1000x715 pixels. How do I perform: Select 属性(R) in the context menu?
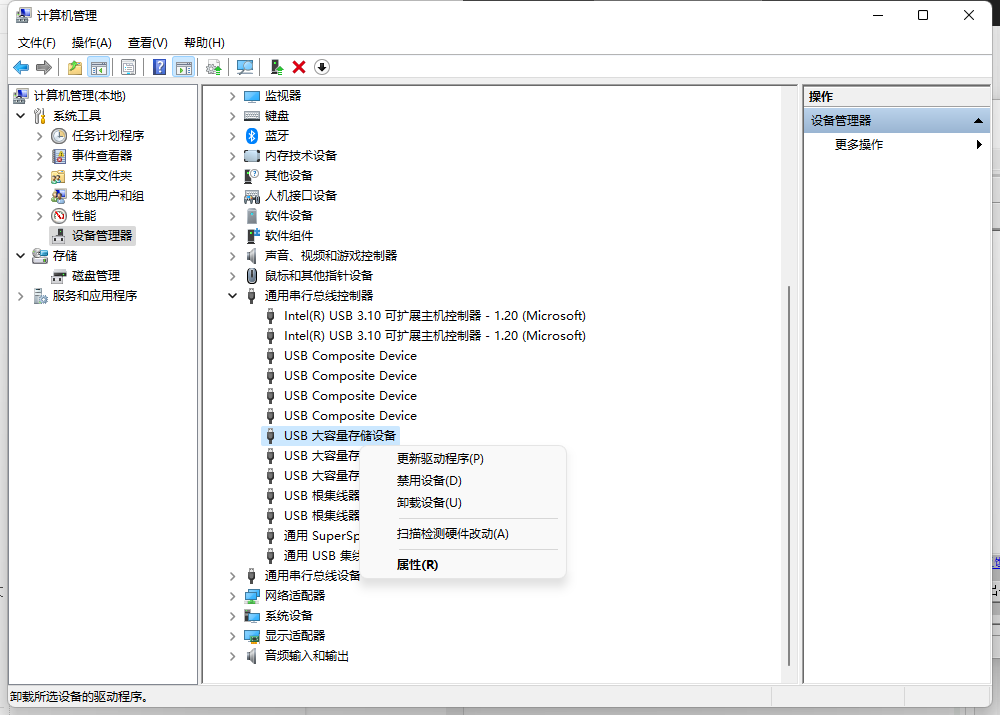(x=417, y=565)
